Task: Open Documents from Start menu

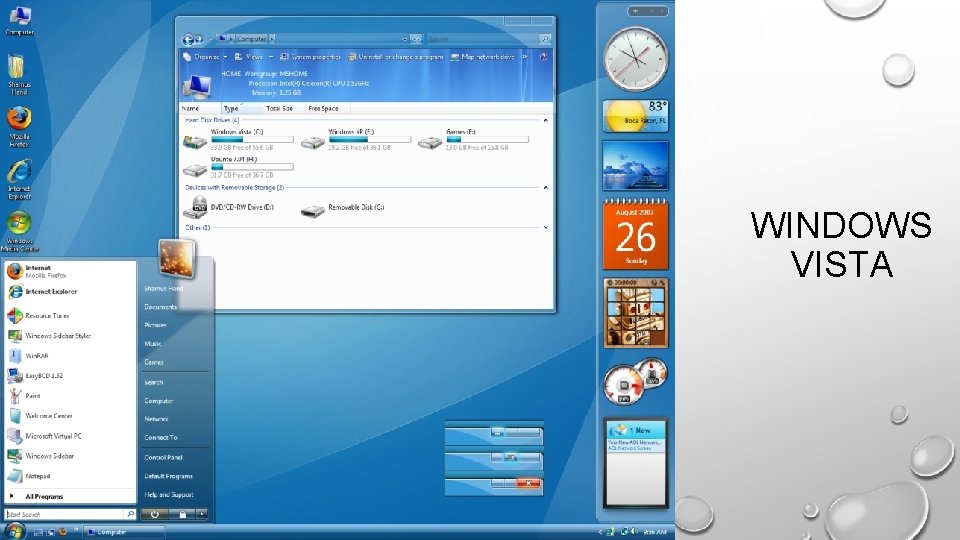Action: pos(160,307)
